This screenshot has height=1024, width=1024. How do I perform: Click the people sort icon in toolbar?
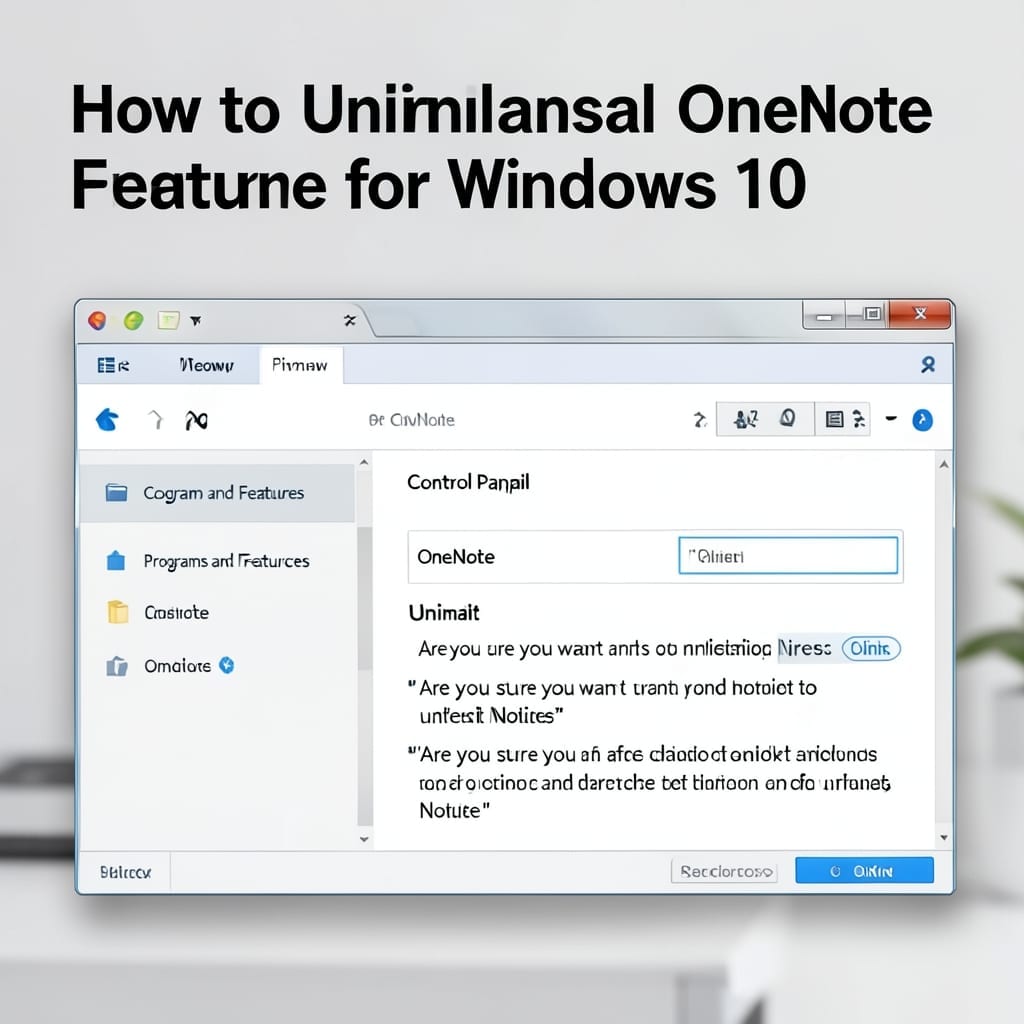point(746,419)
